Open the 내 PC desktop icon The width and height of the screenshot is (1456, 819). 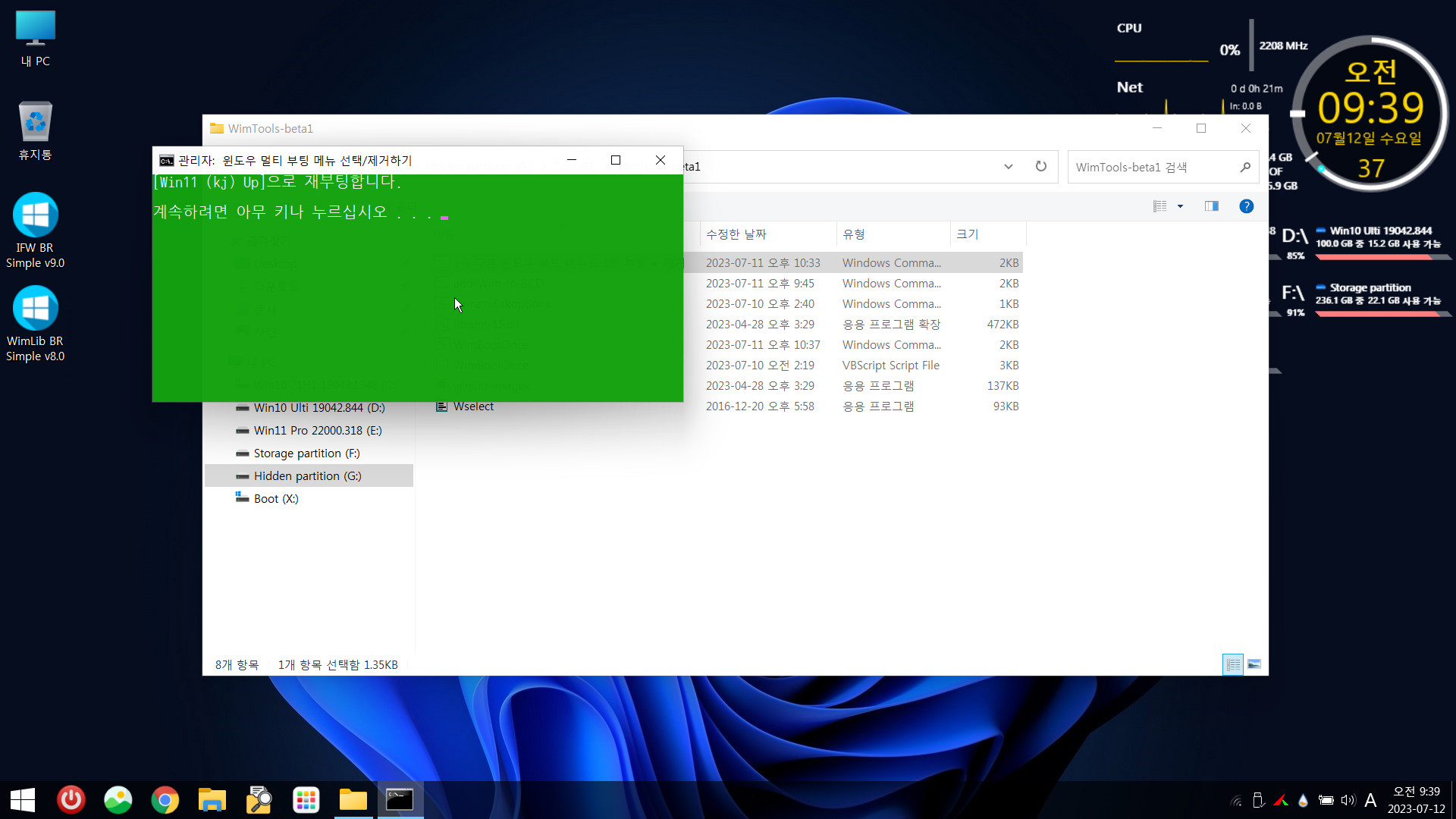pos(35,39)
